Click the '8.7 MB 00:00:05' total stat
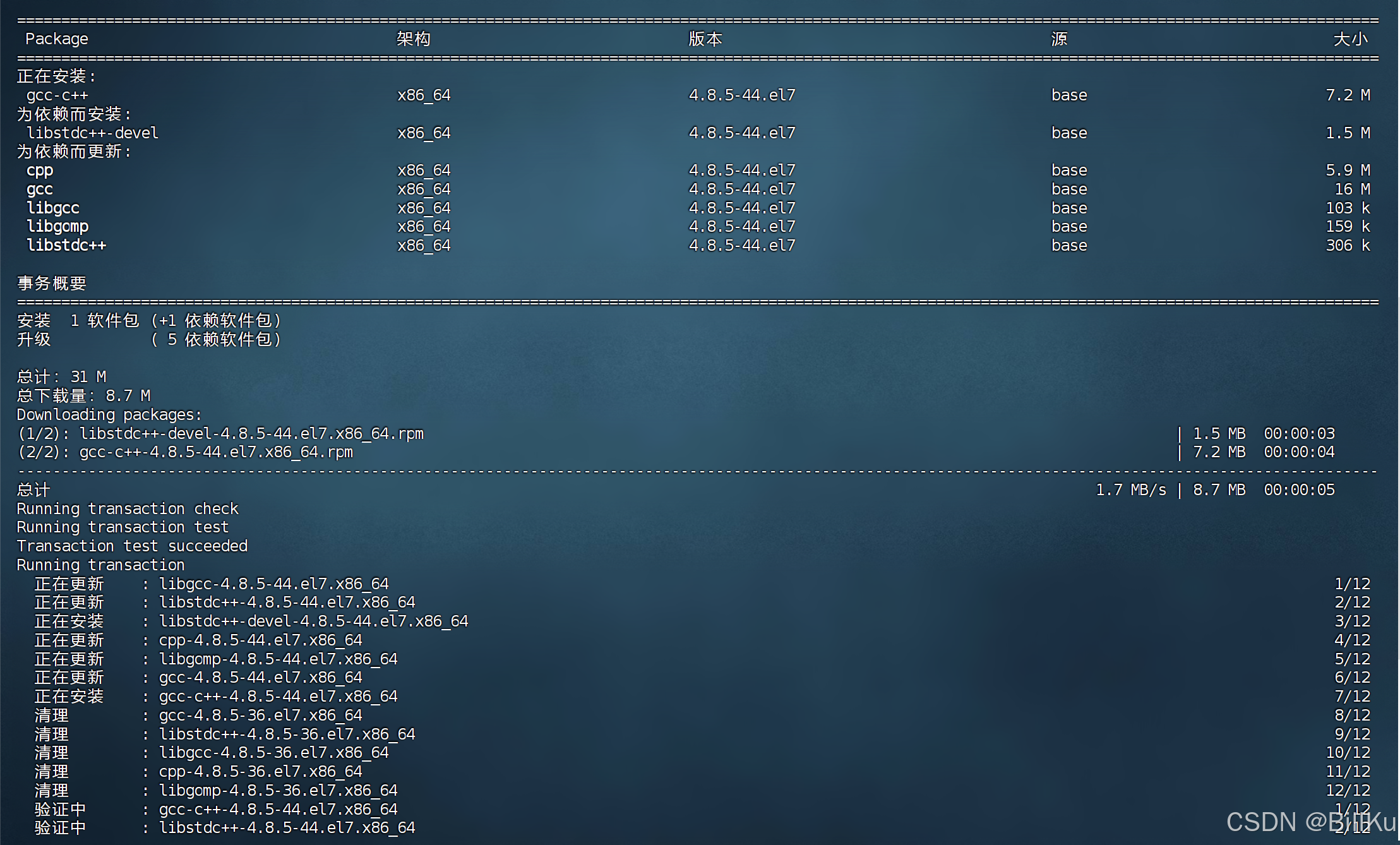This screenshot has width=1400, height=845. click(1264, 490)
